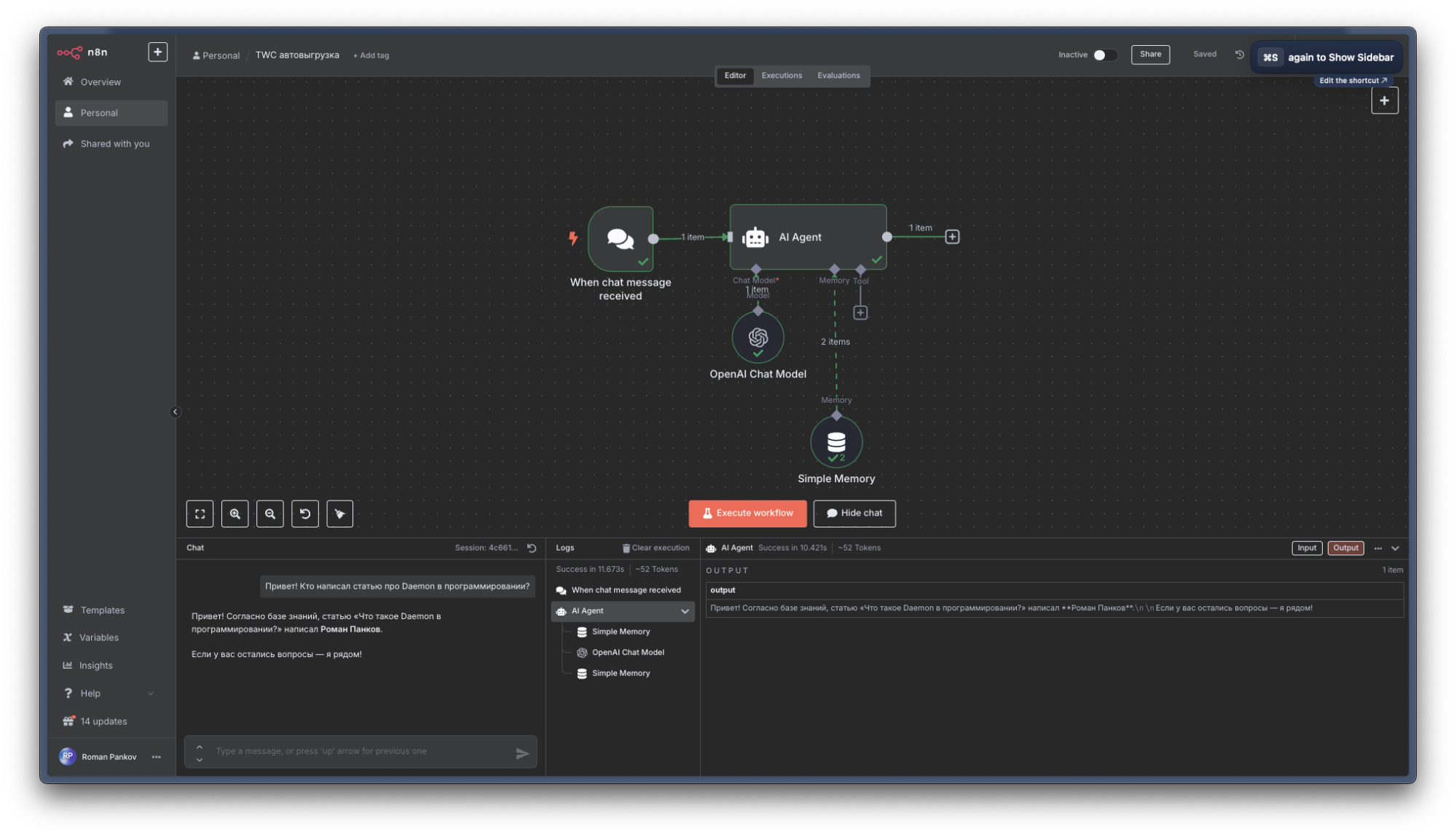Toggle the workflow Inactive switch
Viewport: 1456px width, 837px height.
1103,55
